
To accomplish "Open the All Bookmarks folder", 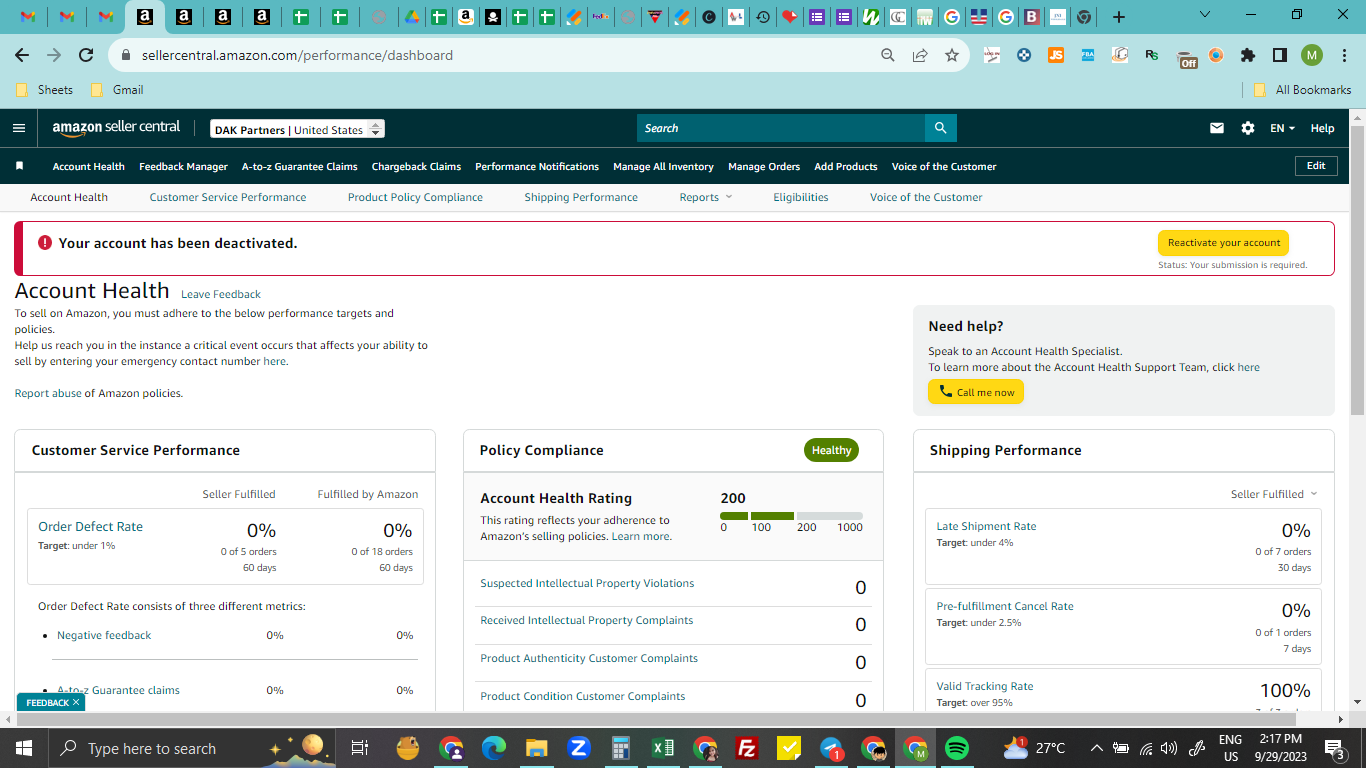I will pyautogui.click(x=1303, y=89).
